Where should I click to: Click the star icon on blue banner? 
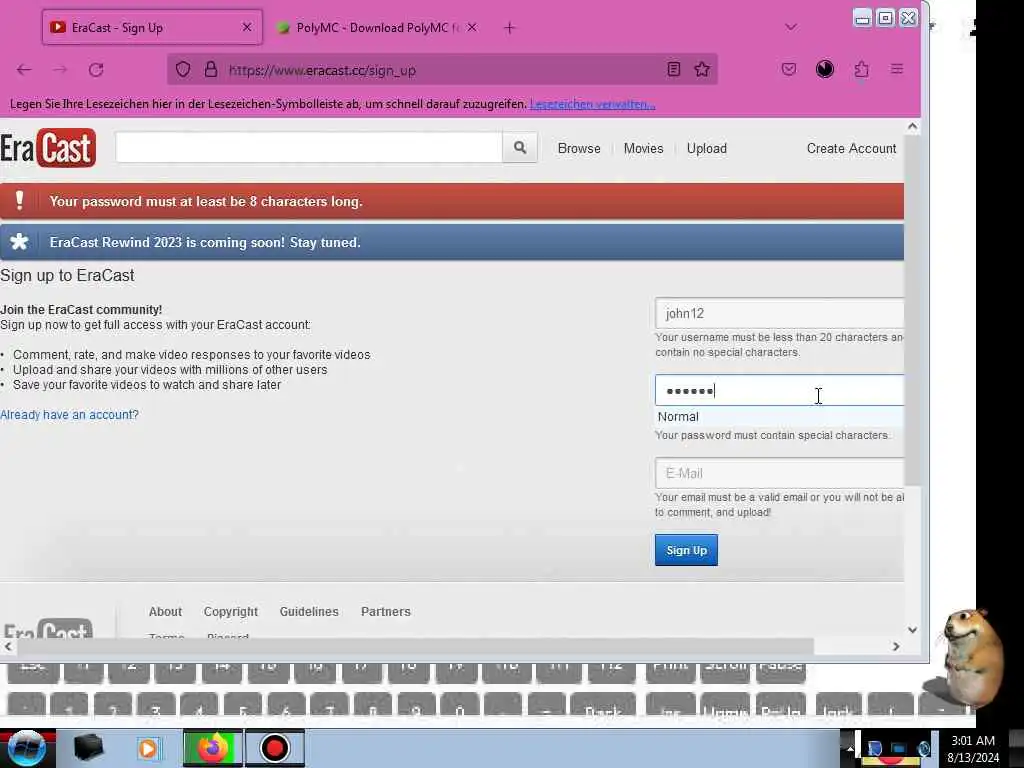pyautogui.click(x=20, y=242)
